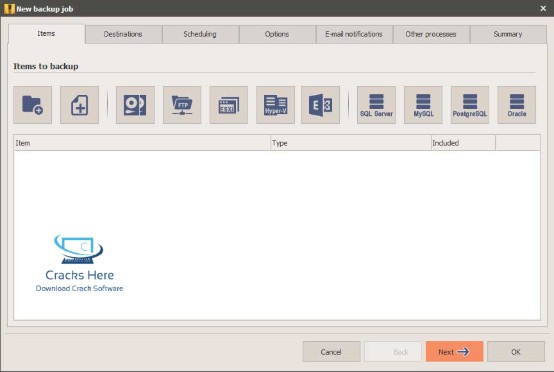Add a Hyper-V backup item
Screen dimensions: 554x372
(x=275, y=105)
